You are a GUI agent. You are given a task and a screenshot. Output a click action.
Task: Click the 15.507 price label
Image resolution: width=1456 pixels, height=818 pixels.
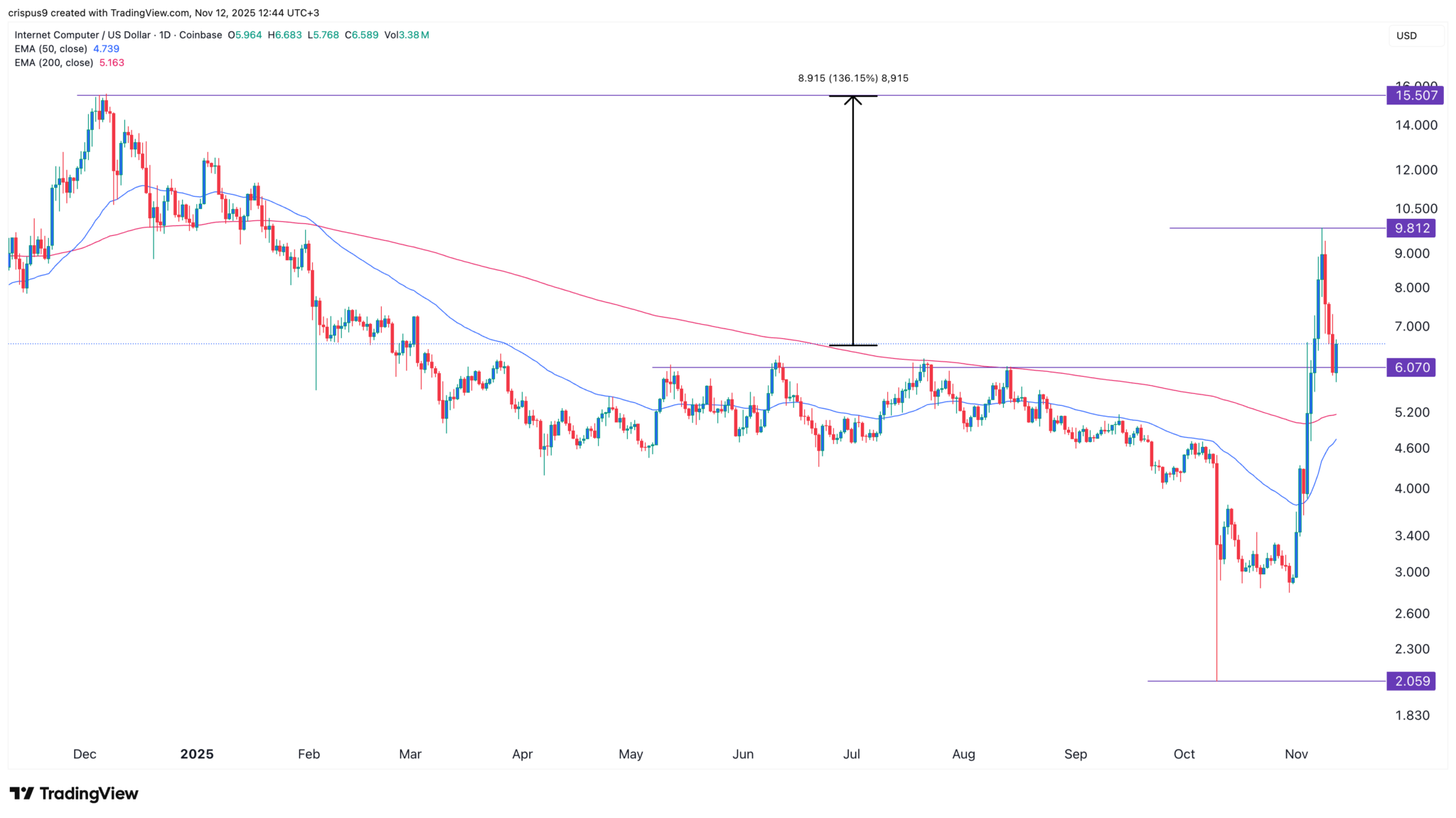(1415, 95)
